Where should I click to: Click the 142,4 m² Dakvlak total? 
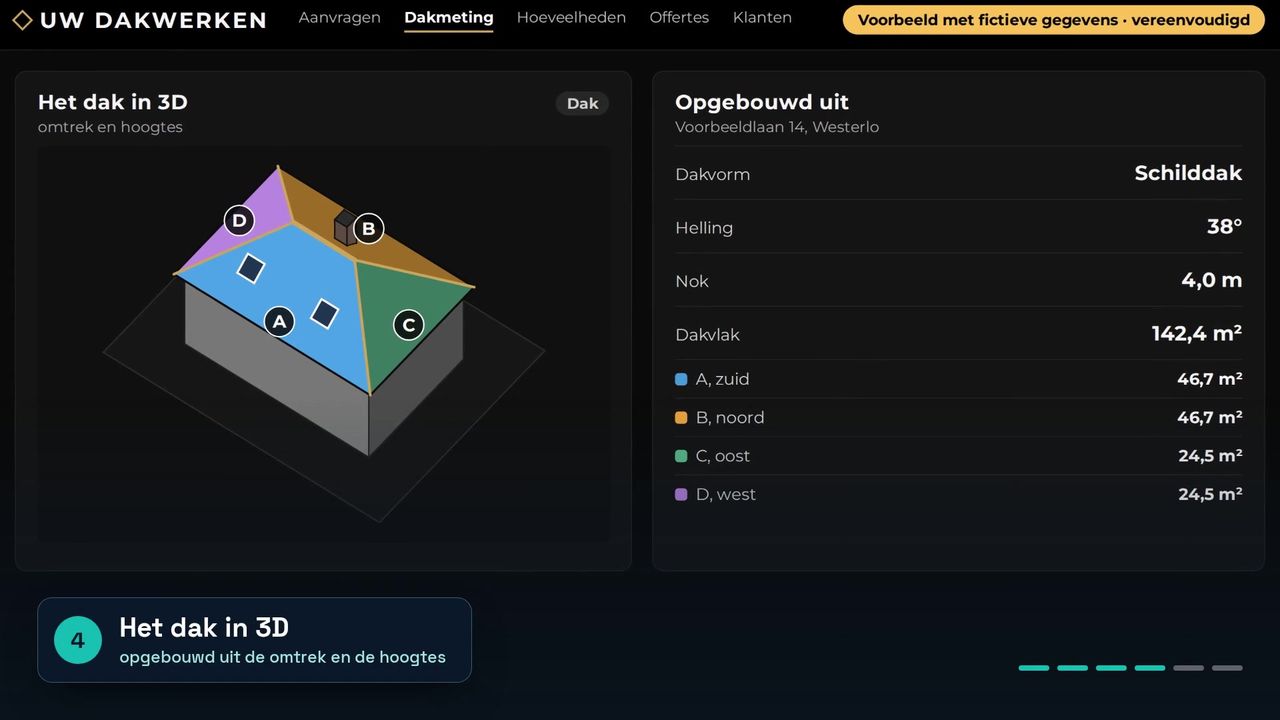(1197, 334)
